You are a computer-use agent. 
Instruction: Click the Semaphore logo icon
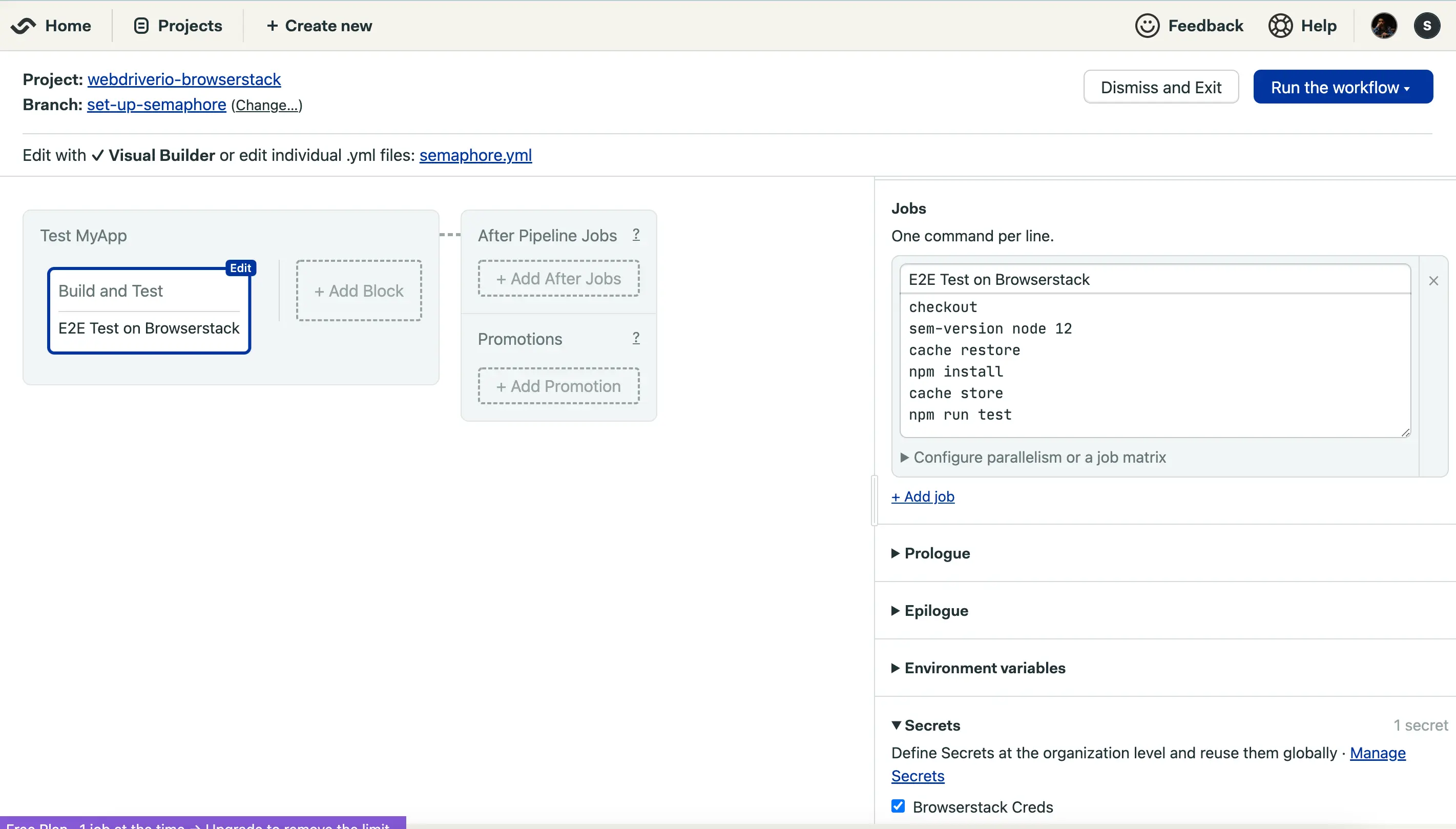[23, 26]
